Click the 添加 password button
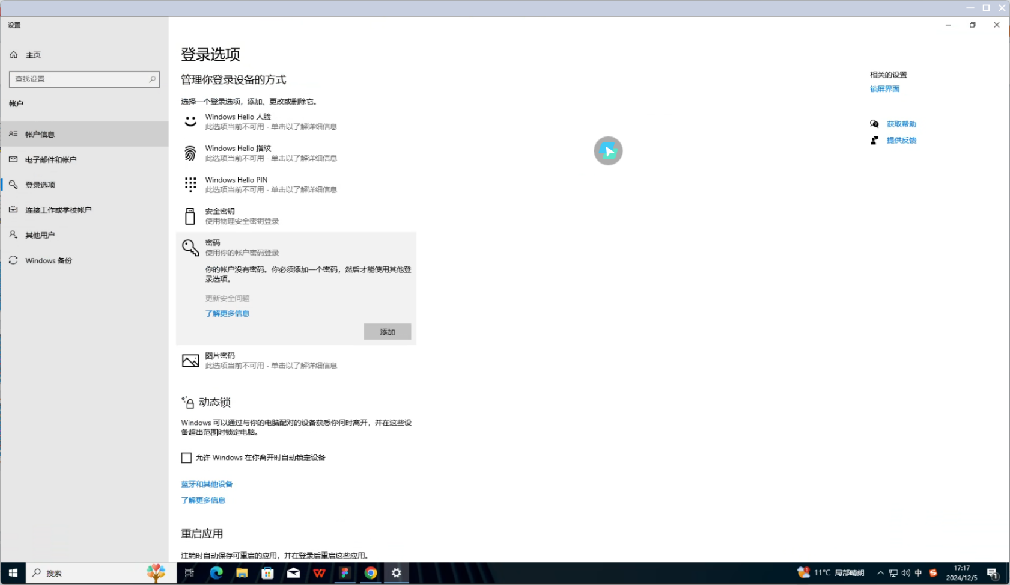This screenshot has height=585, width=1010. click(x=387, y=331)
